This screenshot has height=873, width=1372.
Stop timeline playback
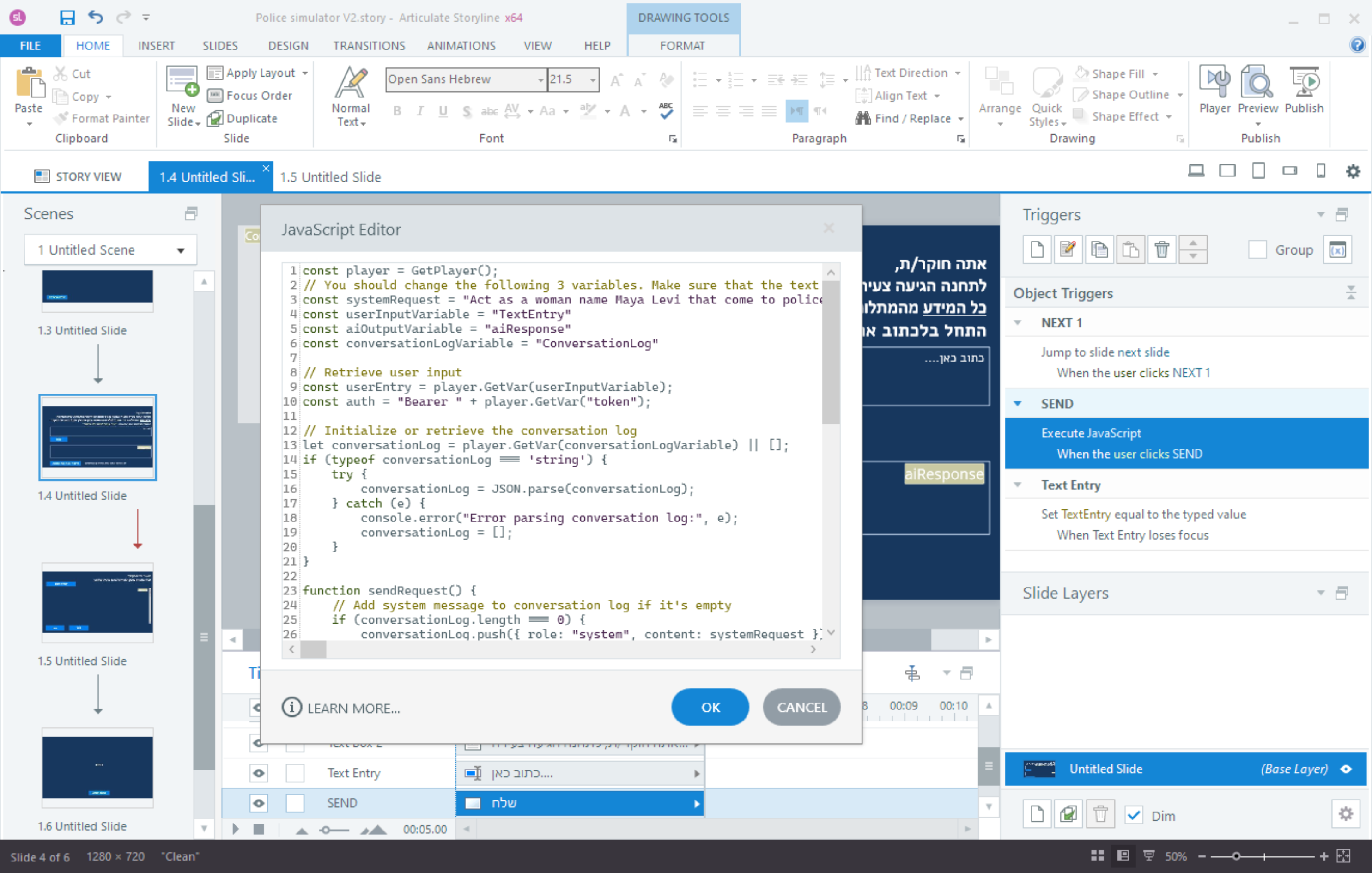coord(259,829)
